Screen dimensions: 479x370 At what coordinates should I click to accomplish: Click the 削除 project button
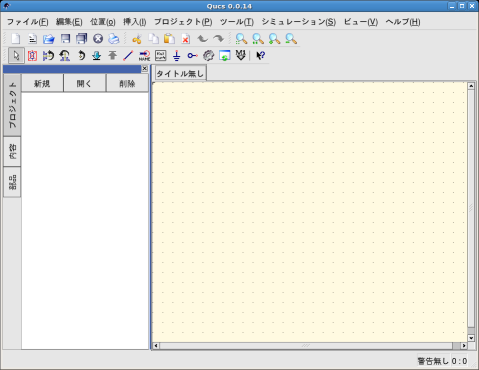(x=127, y=83)
